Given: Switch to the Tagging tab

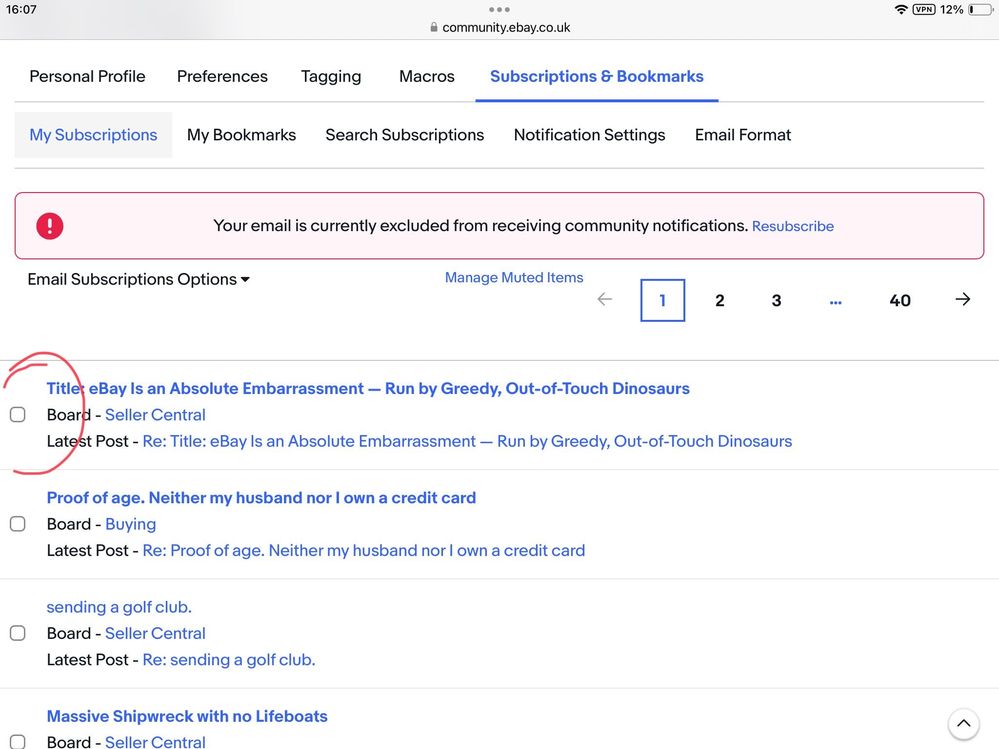Looking at the screenshot, I should [x=331, y=76].
